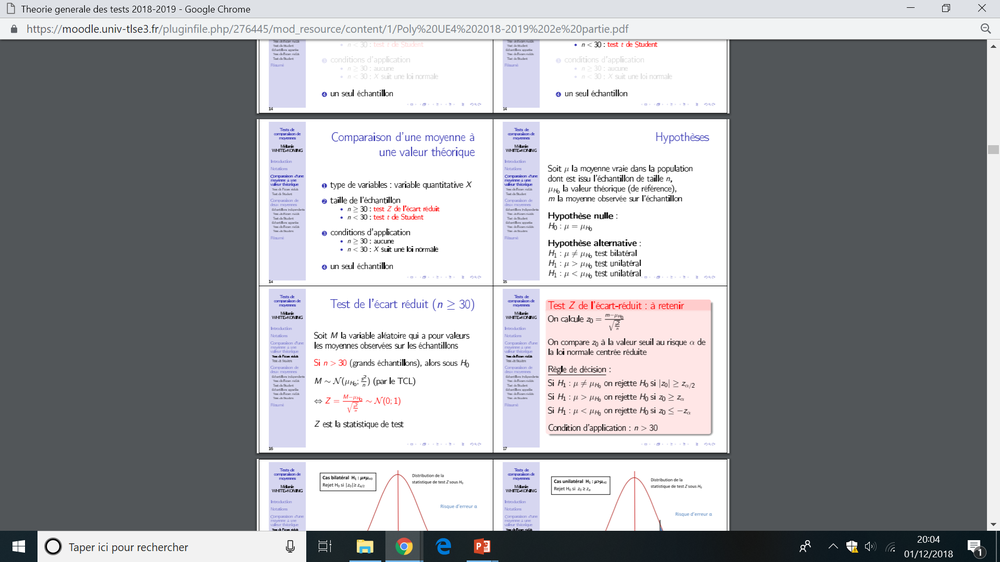This screenshot has width=1000, height=562.
Task: Open the Action Center notifications icon
Action: point(974,547)
